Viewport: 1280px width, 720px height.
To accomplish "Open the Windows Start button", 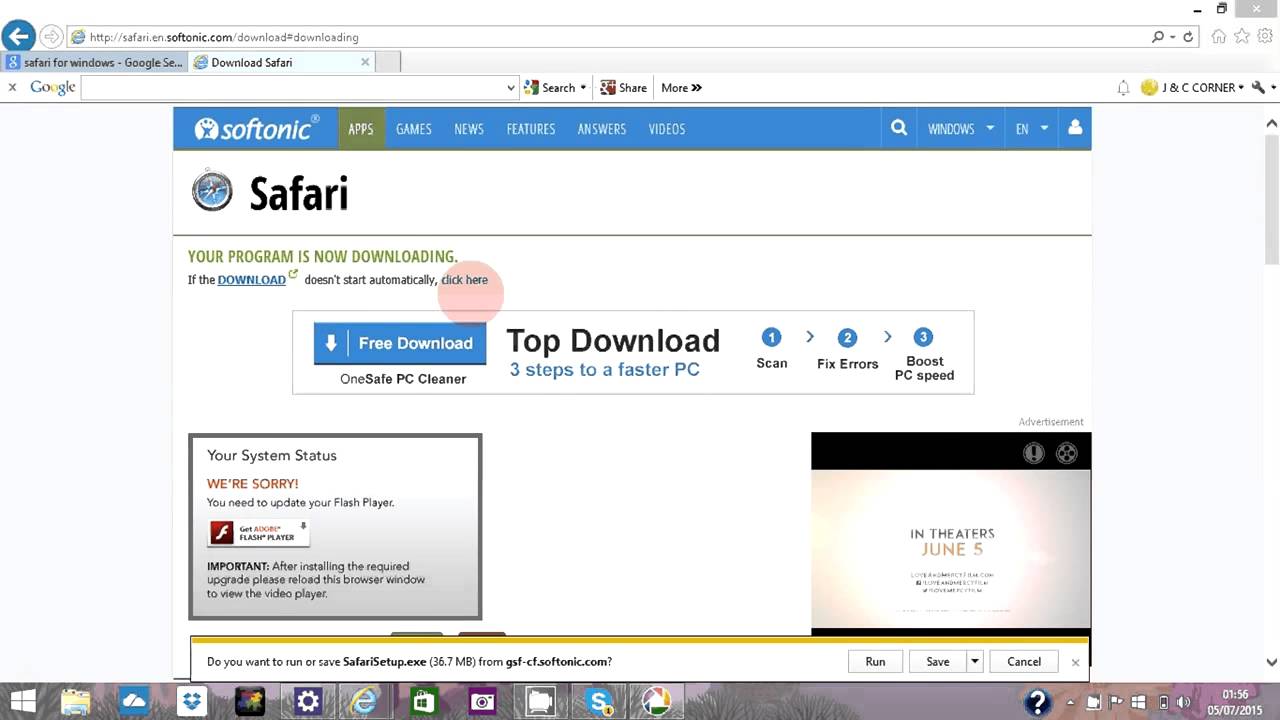I will 23,701.
